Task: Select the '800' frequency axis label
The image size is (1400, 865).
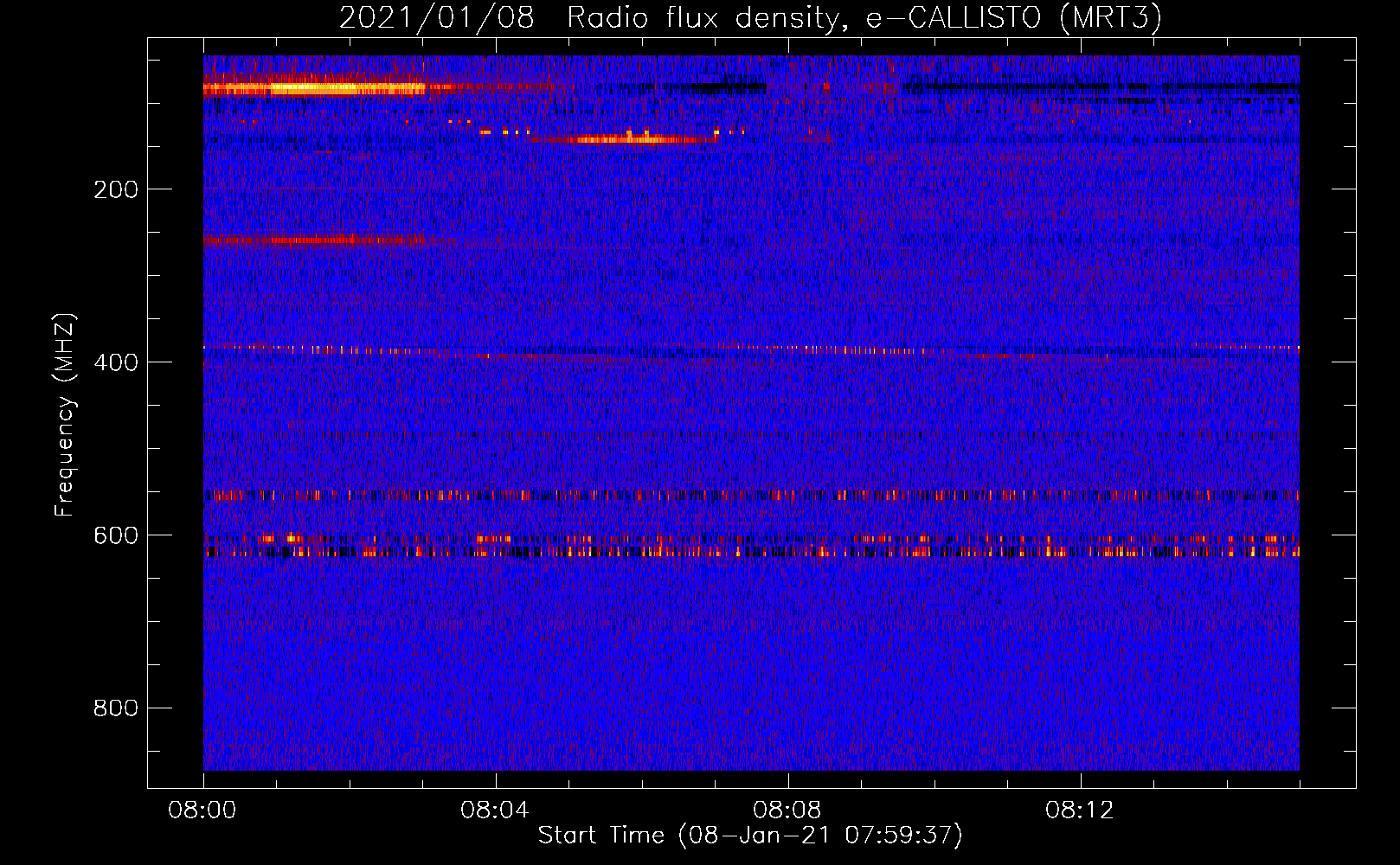Action: click(x=116, y=708)
